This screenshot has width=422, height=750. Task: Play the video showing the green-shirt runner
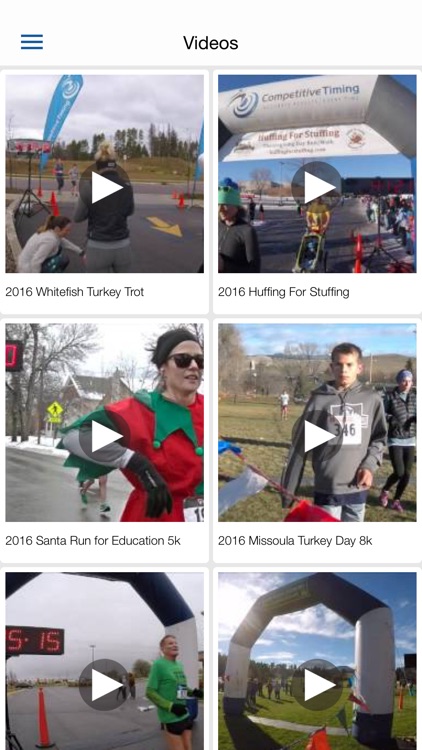105,685
